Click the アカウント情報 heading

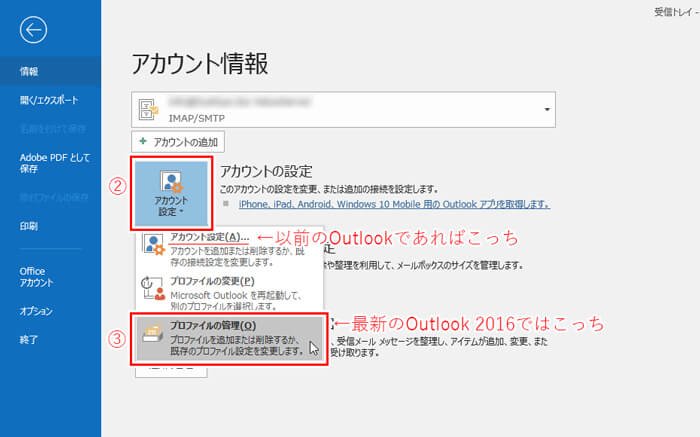200,63
